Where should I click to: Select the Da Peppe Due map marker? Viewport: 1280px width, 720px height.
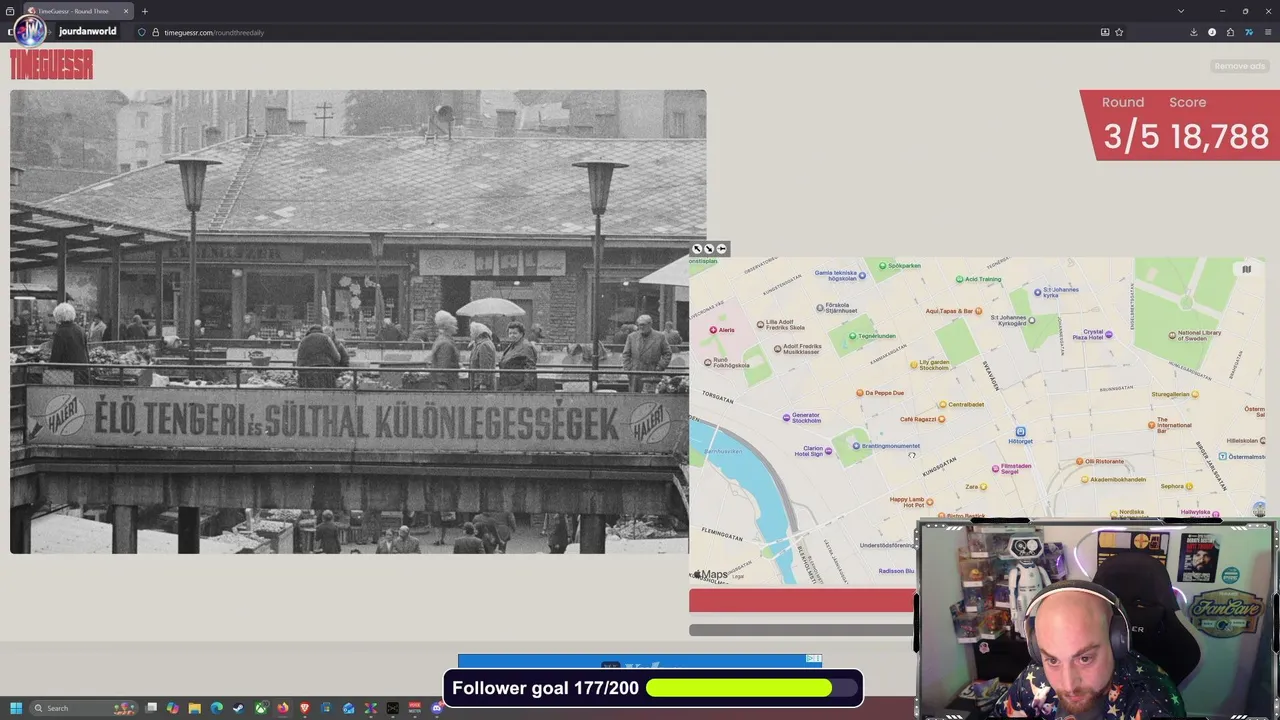(859, 393)
